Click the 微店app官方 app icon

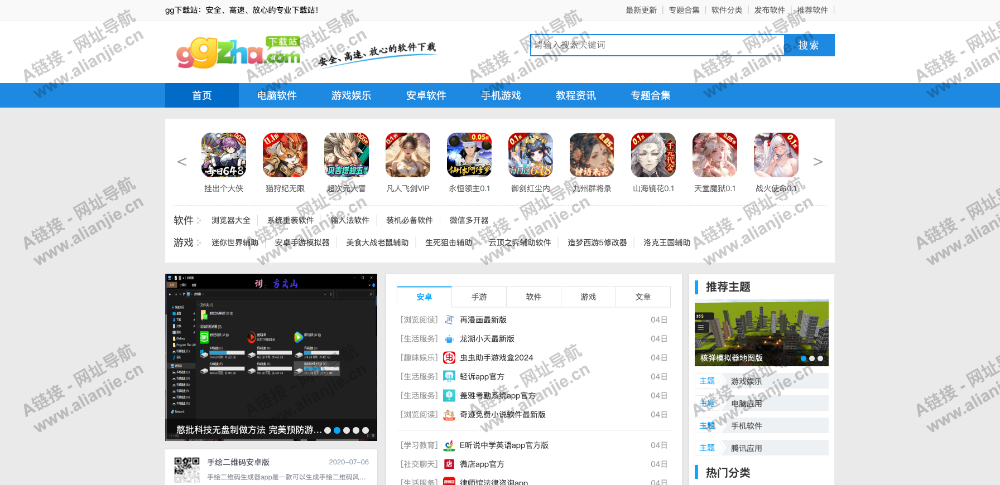click(450, 464)
